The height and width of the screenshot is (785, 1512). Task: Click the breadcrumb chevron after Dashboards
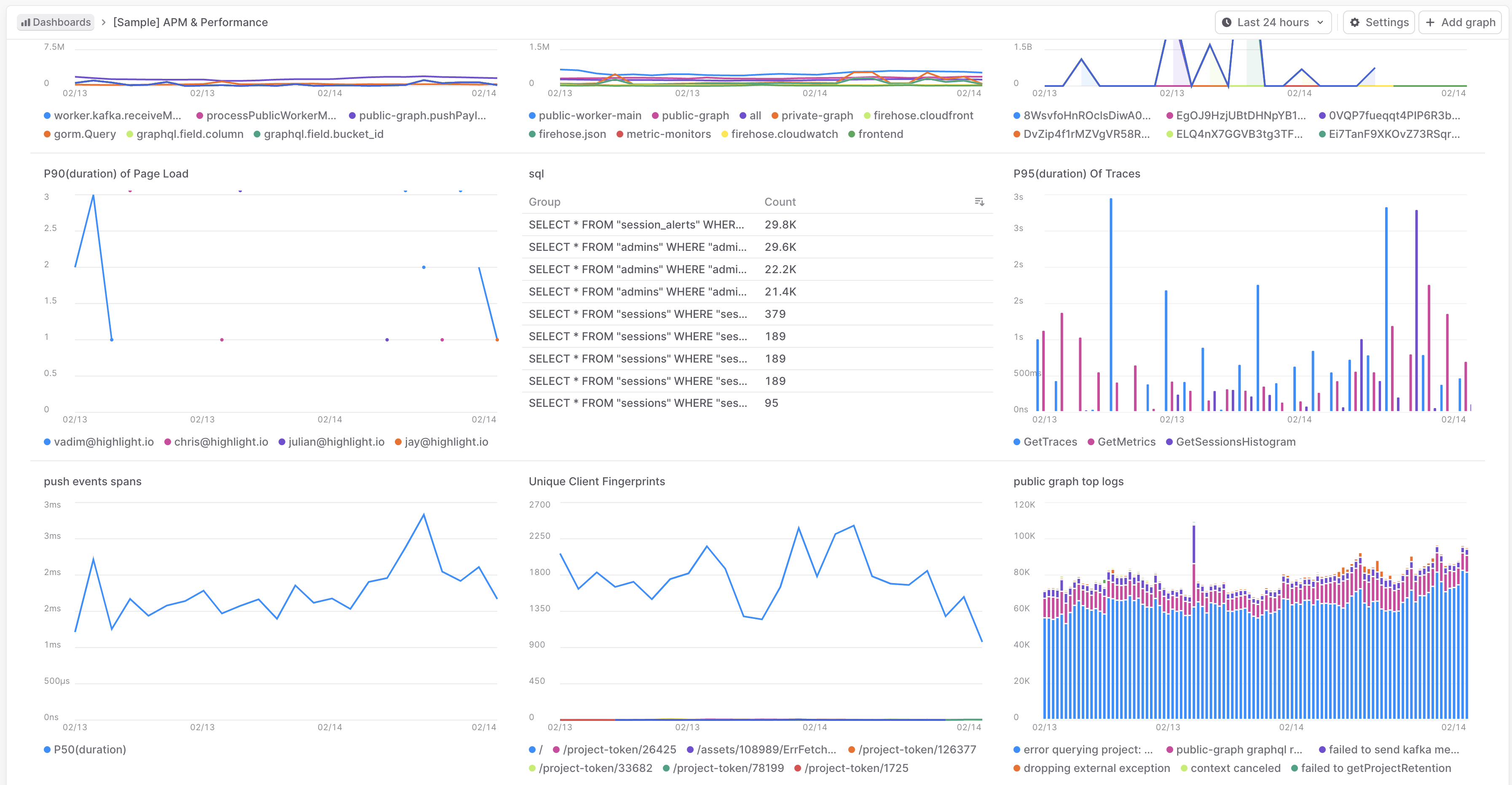point(103,22)
